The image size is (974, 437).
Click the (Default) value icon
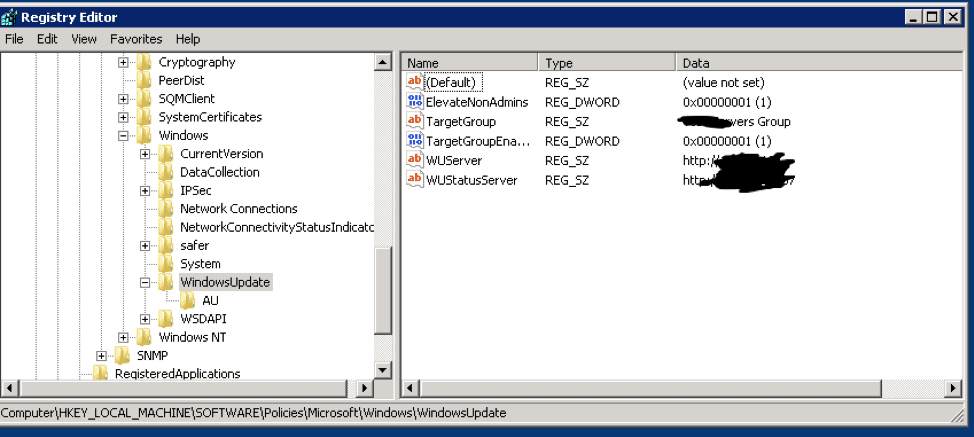point(415,82)
